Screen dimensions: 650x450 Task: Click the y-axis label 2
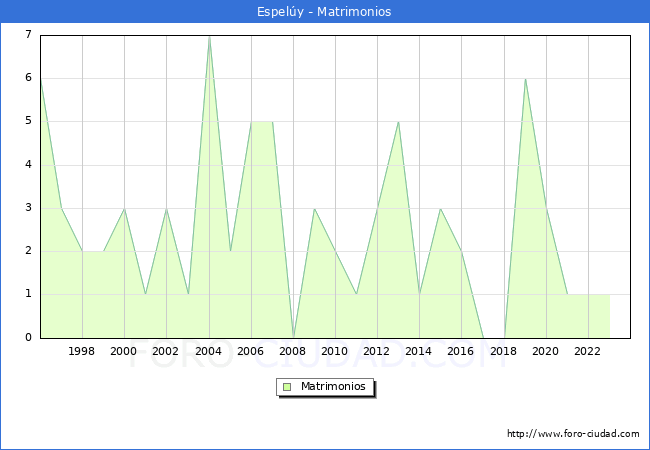click(x=28, y=251)
